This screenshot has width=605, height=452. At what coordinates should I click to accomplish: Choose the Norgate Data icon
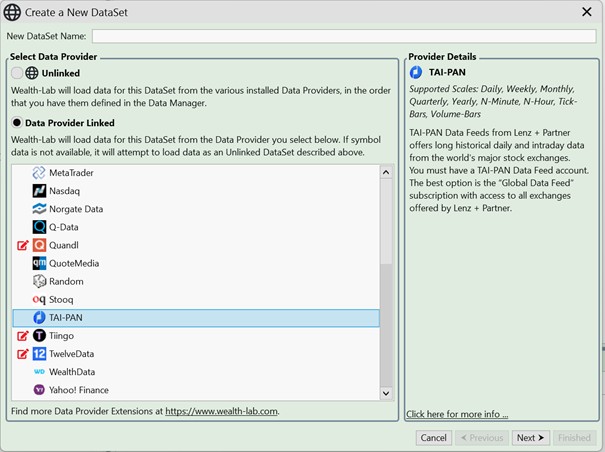39,209
